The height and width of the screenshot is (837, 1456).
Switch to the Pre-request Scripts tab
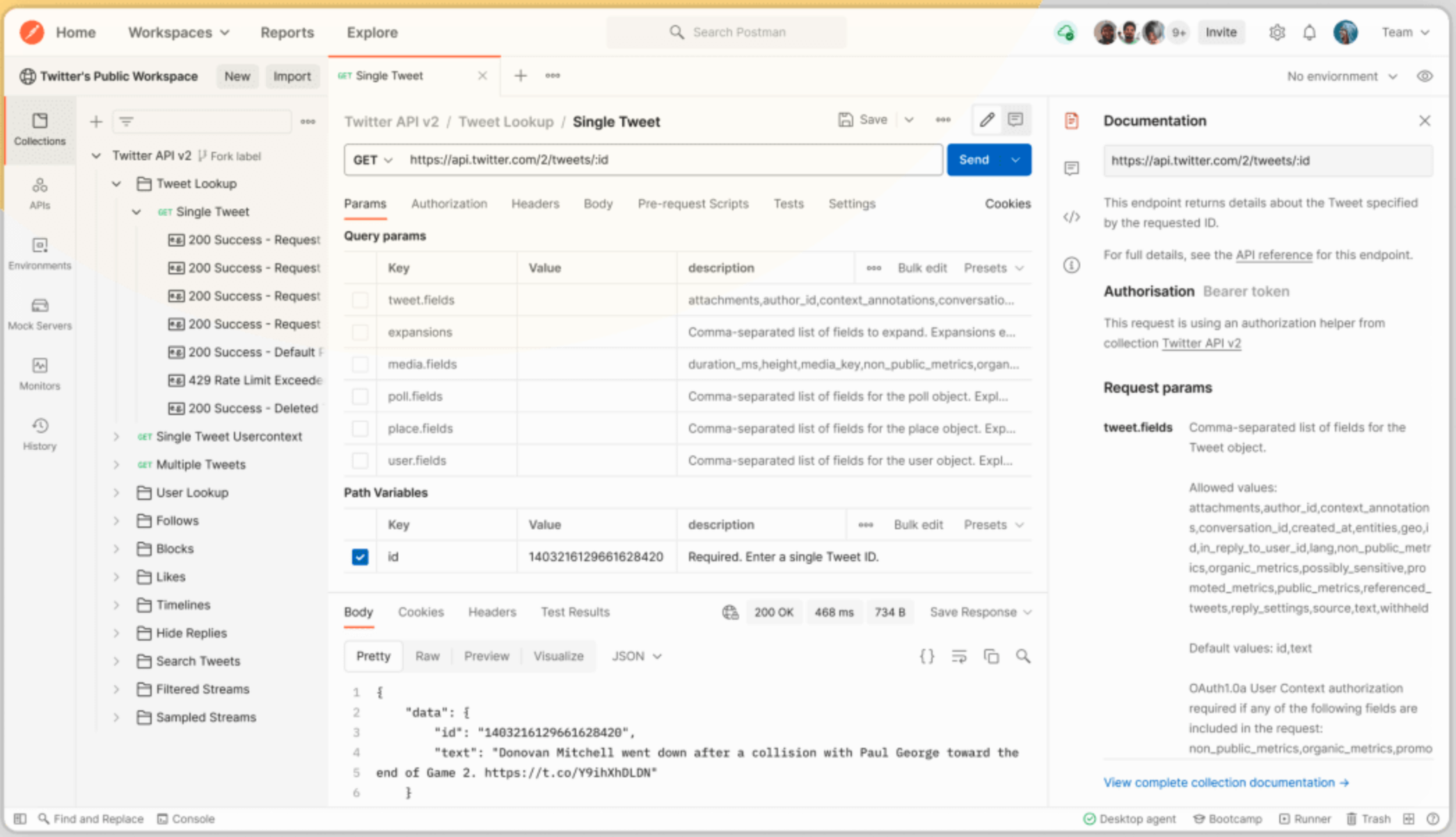[693, 203]
